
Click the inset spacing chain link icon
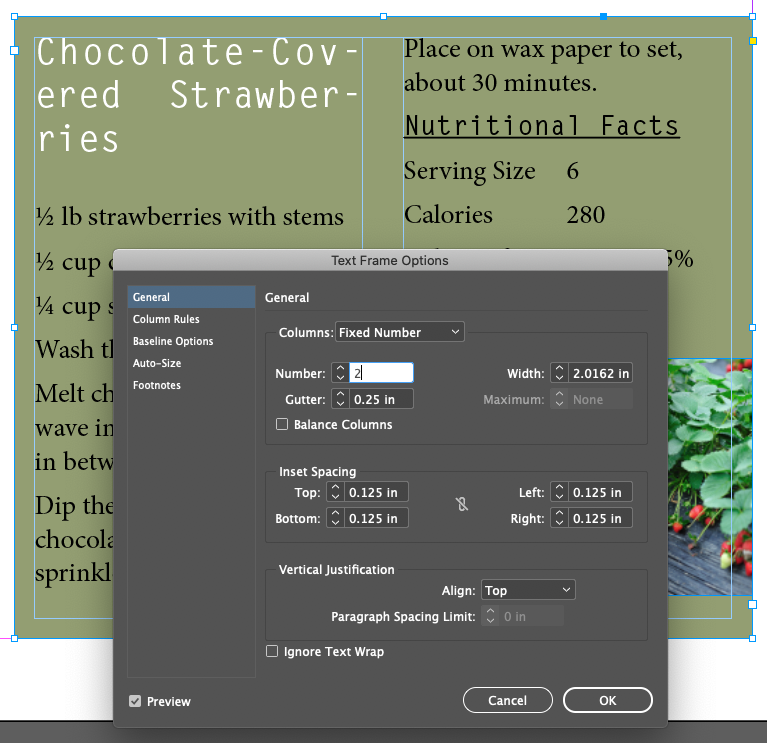click(462, 504)
